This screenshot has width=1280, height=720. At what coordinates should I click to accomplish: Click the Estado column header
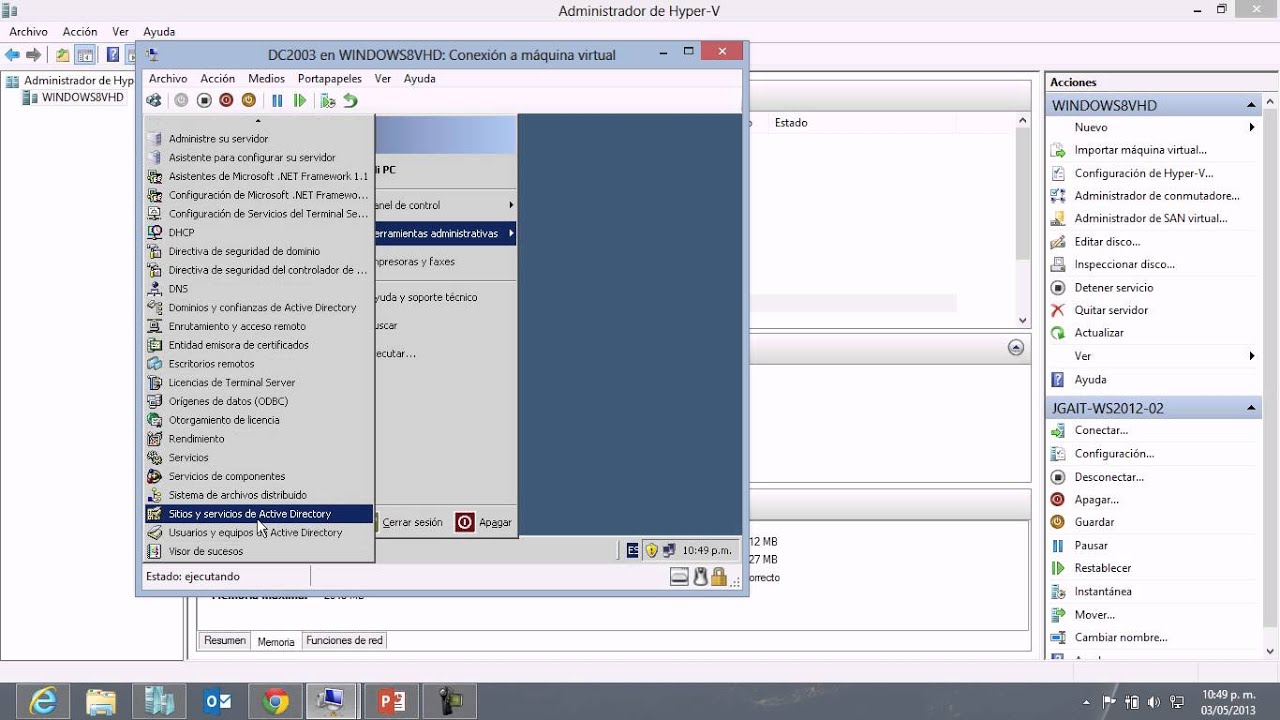[x=791, y=123]
